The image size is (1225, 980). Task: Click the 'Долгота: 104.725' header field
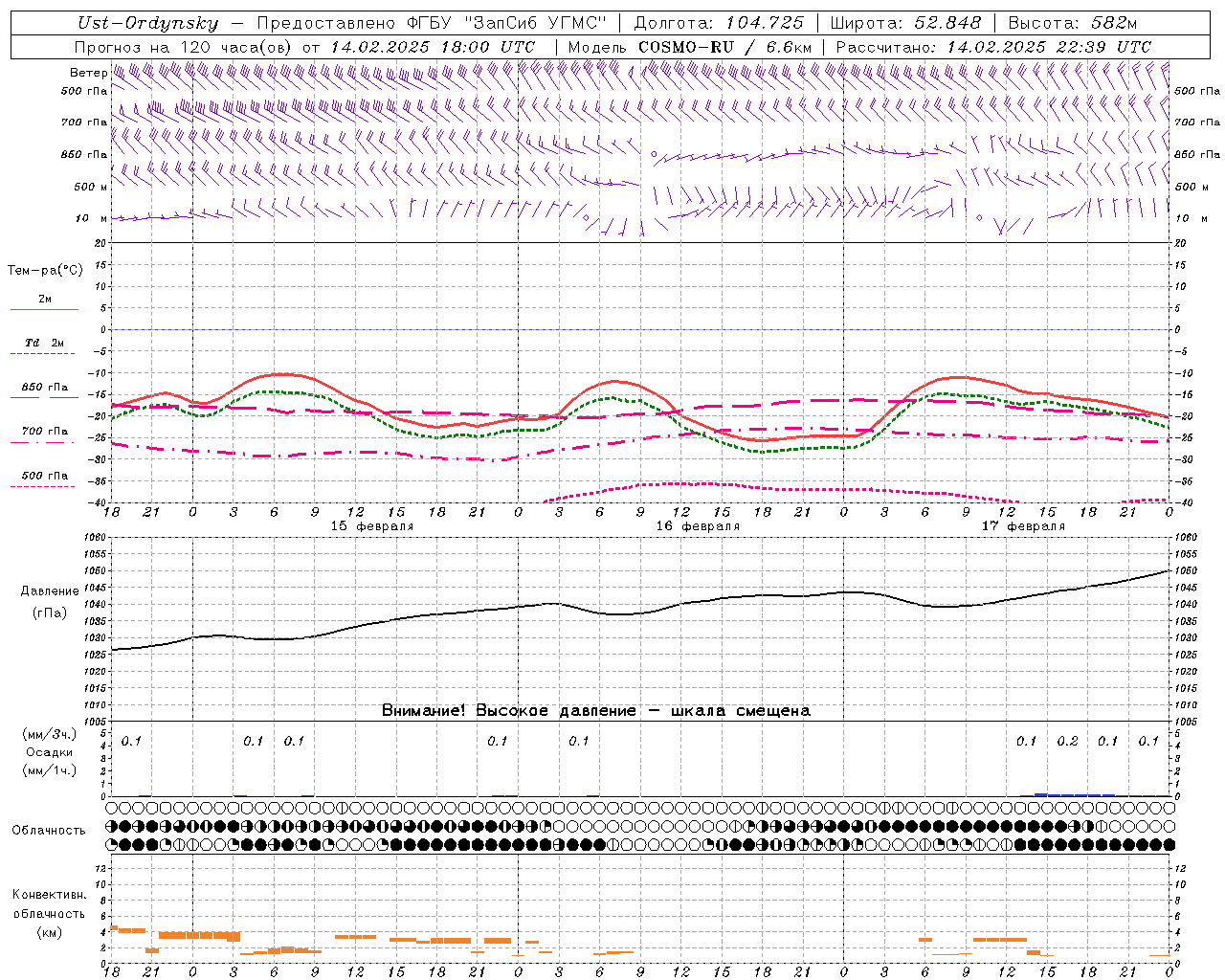tap(718, 23)
